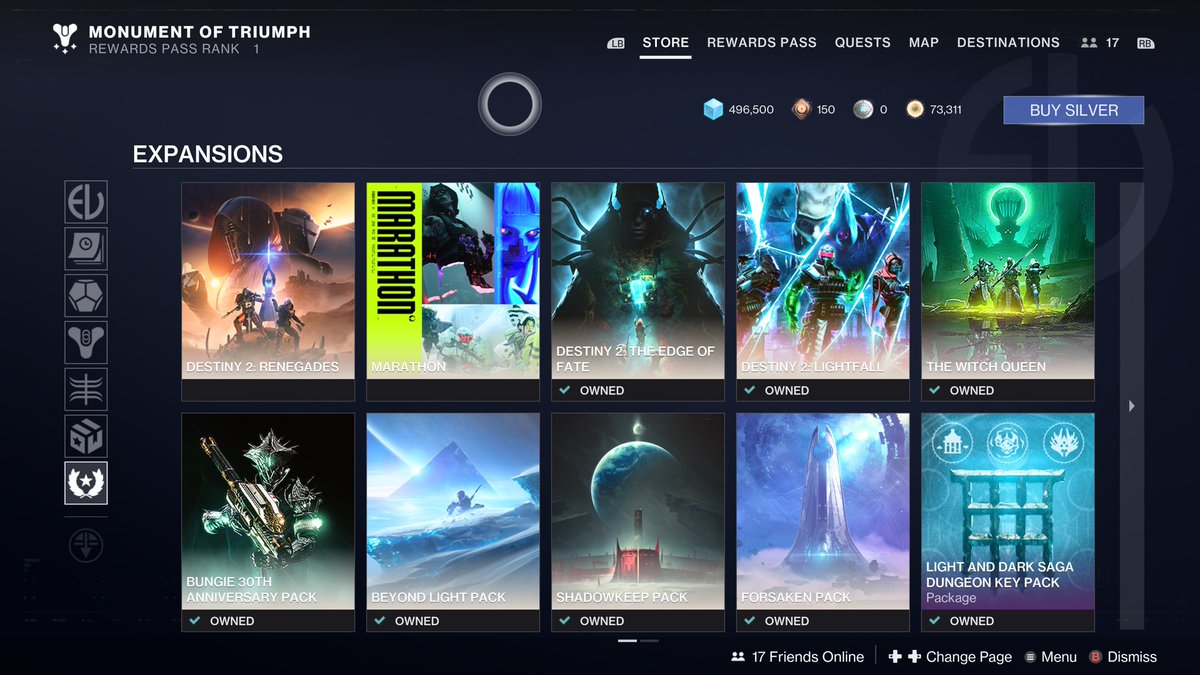
Task: Click the red B Dismiss glyph
Action: click(x=1095, y=657)
